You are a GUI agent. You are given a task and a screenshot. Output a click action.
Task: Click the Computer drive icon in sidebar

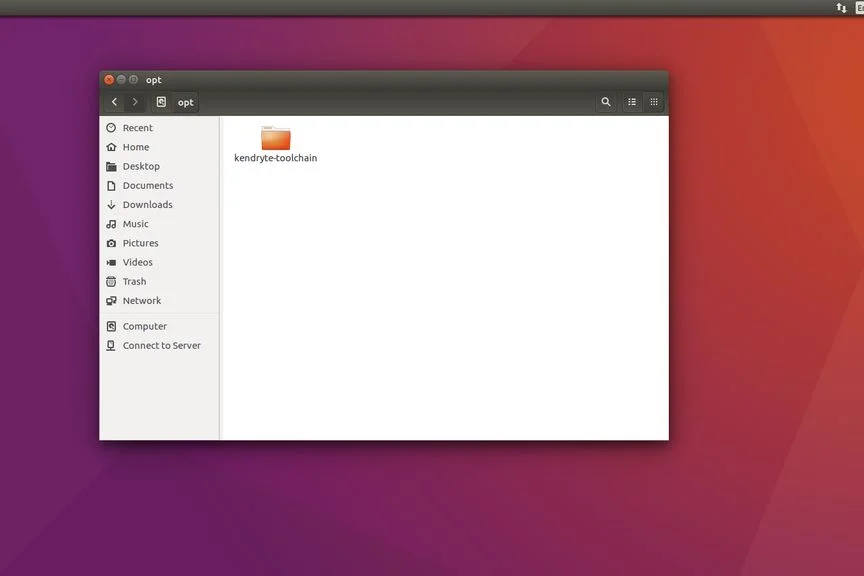(x=111, y=326)
